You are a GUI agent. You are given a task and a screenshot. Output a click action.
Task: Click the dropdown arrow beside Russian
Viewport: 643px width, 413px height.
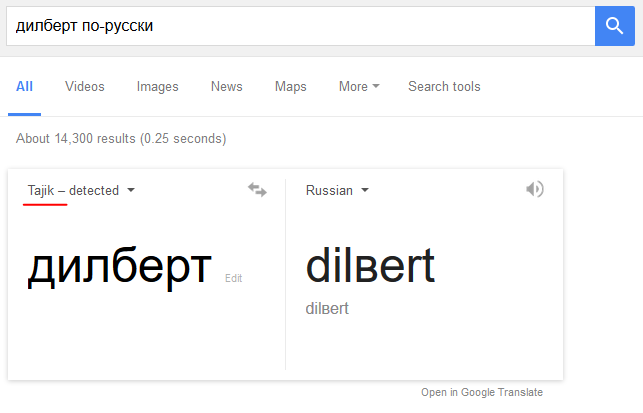tap(365, 190)
